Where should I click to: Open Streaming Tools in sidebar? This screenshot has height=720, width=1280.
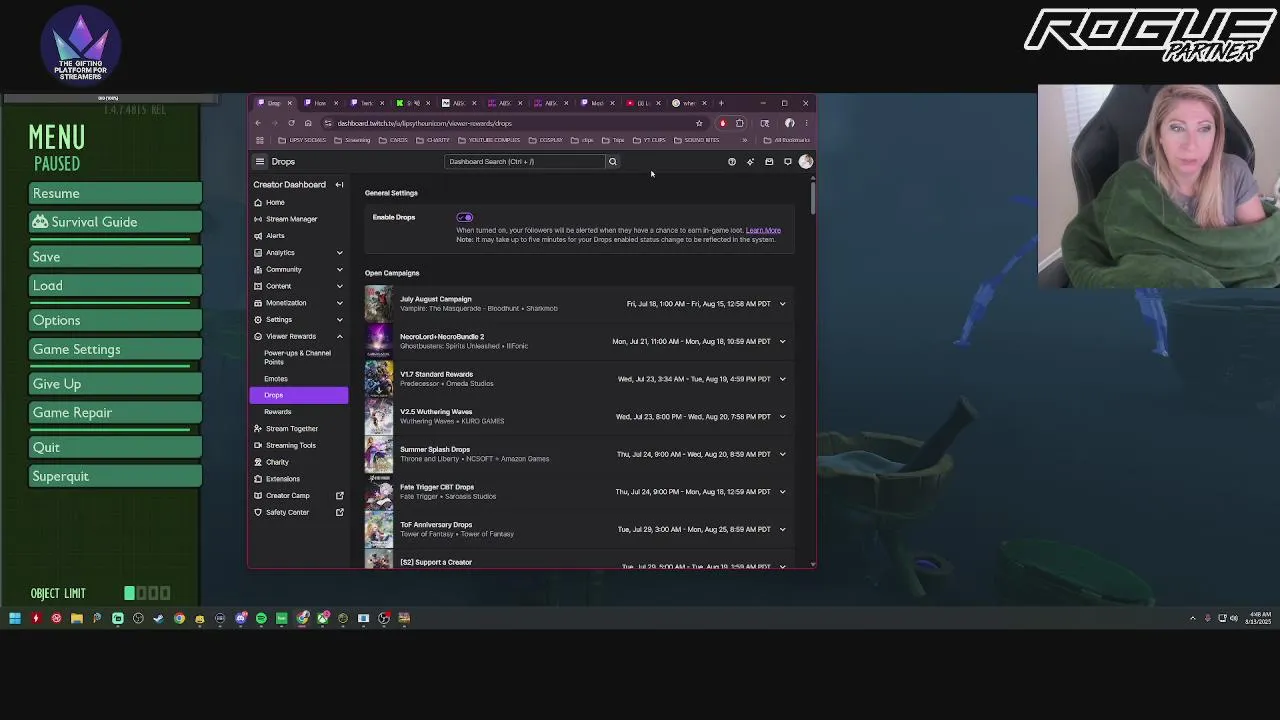point(299,445)
